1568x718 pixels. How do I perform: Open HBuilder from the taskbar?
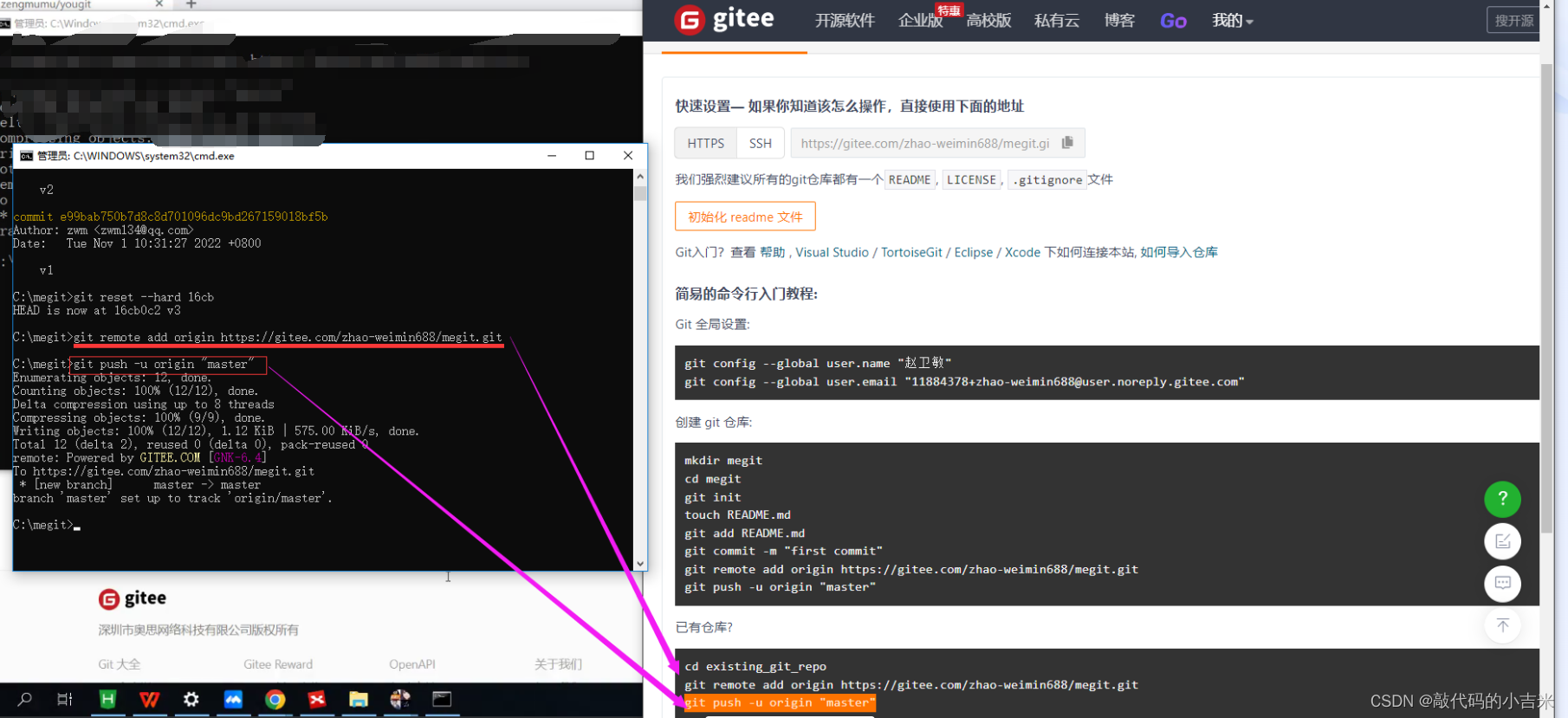(107, 699)
